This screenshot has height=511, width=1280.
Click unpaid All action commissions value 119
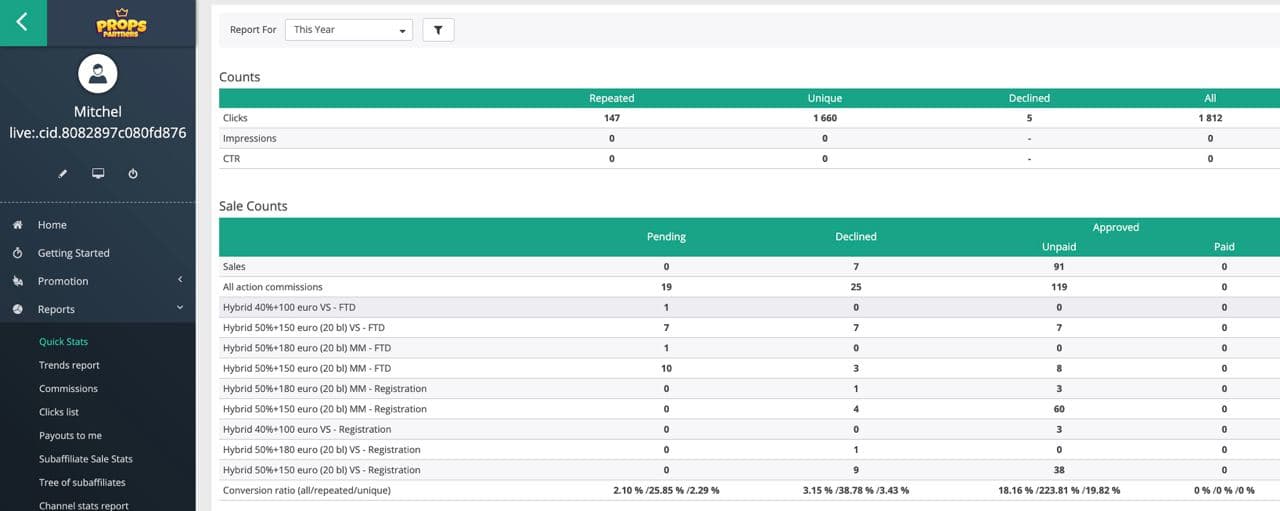1059,287
